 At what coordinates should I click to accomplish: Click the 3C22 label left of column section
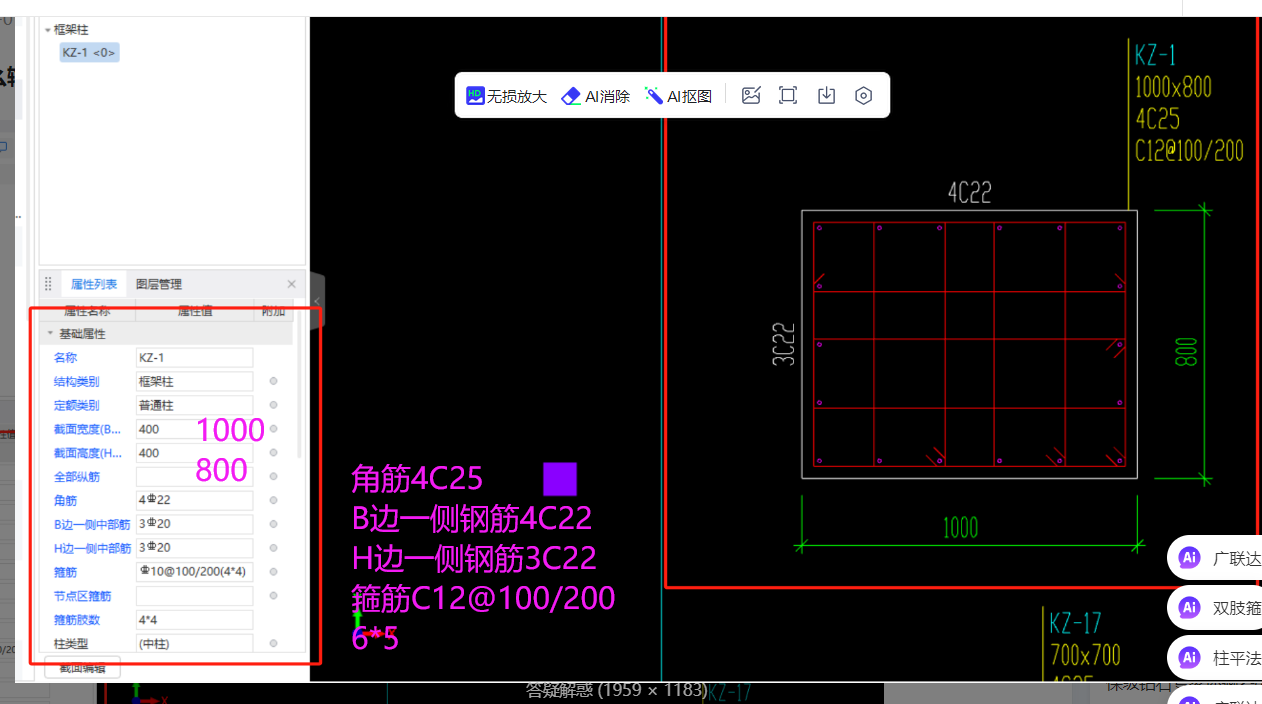tap(783, 343)
